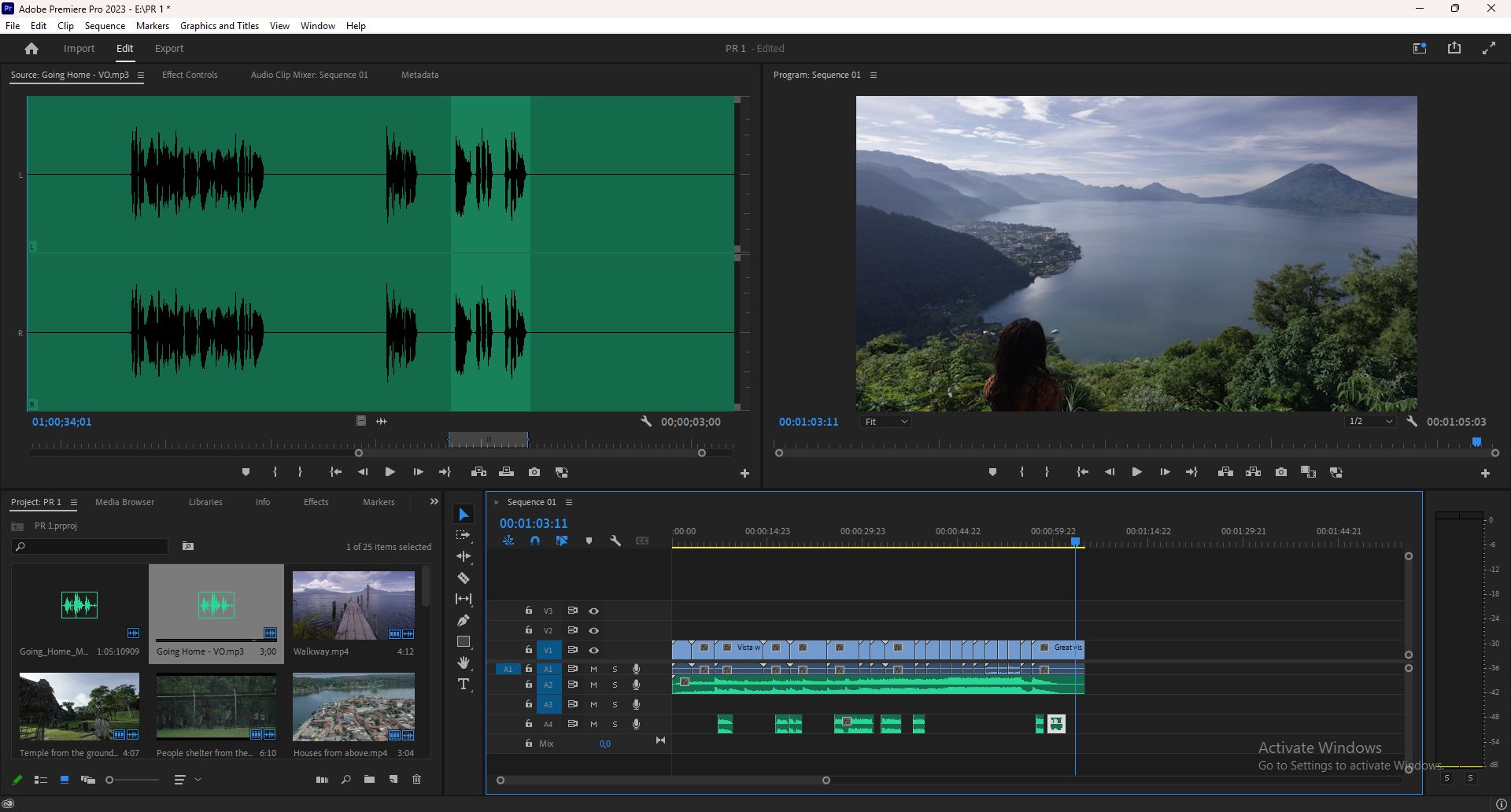The height and width of the screenshot is (812, 1511).
Task: Play the clip in the Source monitor
Action: [x=390, y=472]
